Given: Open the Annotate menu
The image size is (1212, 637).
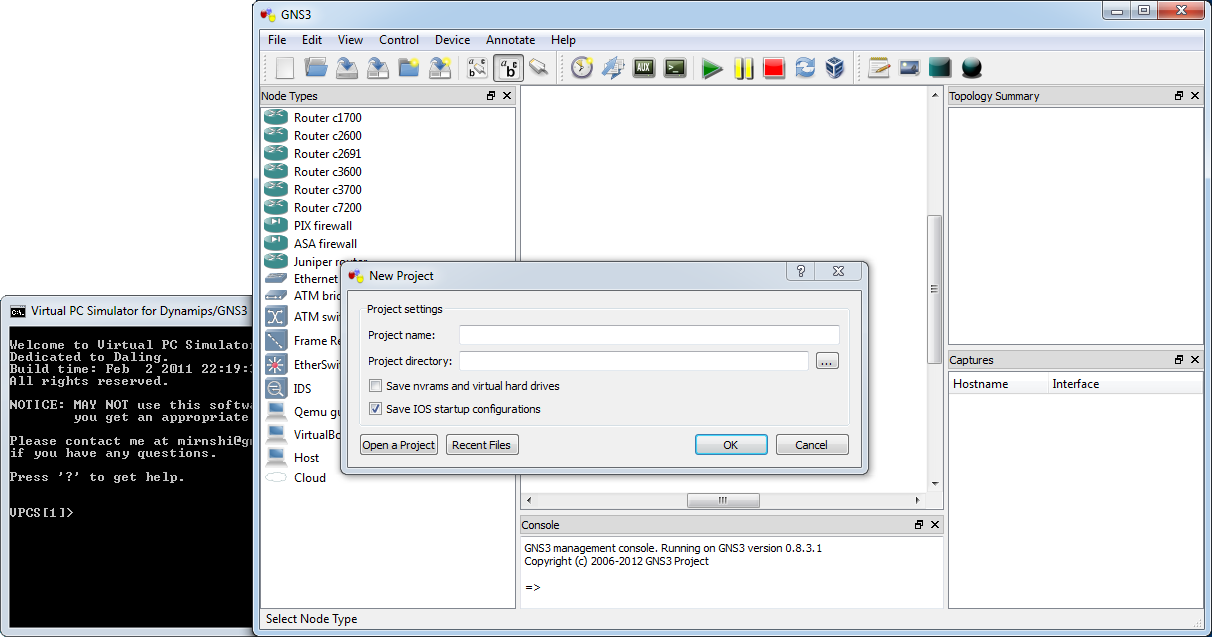Looking at the screenshot, I should pos(510,40).
